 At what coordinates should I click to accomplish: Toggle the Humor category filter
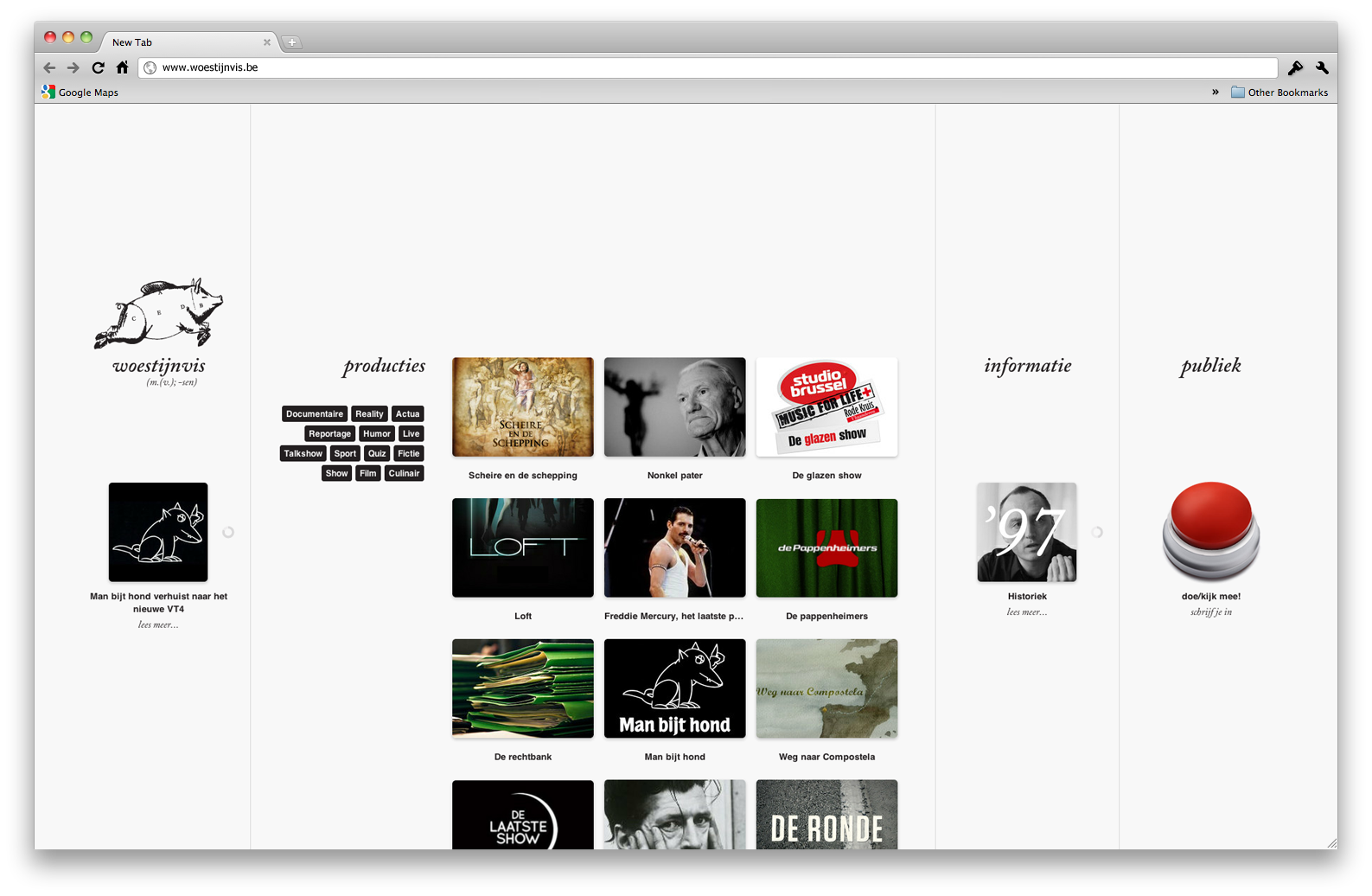tap(377, 434)
